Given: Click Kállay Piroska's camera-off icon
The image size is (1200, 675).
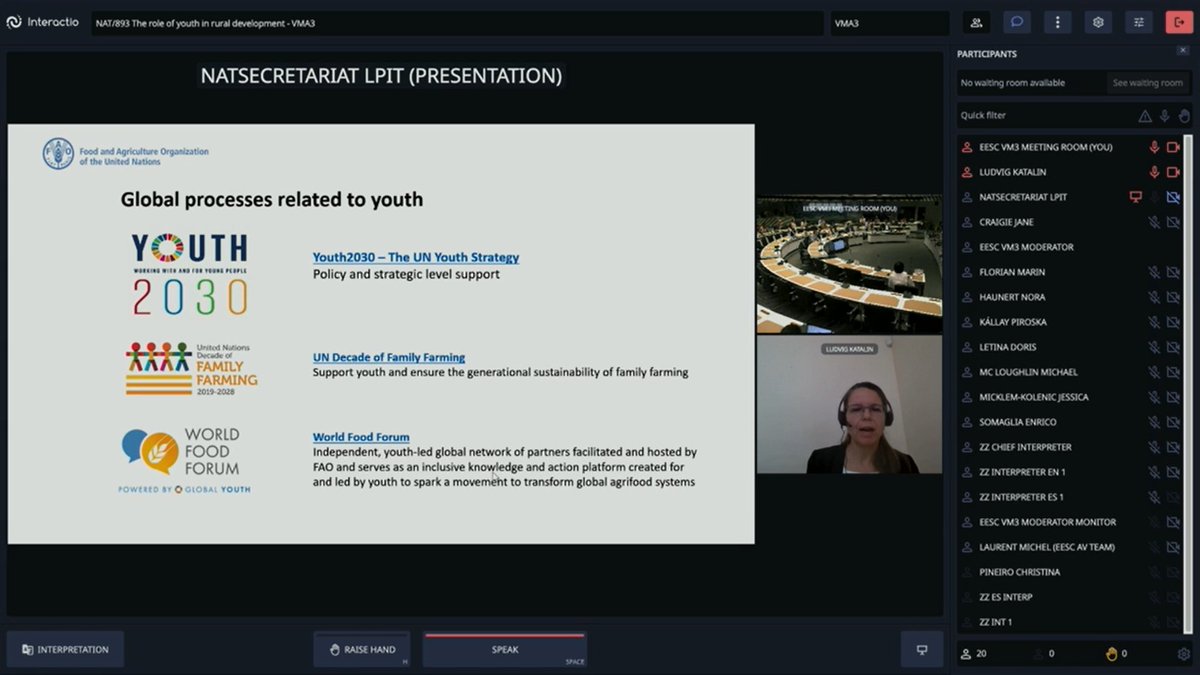Looking at the screenshot, I should 1173,322.
